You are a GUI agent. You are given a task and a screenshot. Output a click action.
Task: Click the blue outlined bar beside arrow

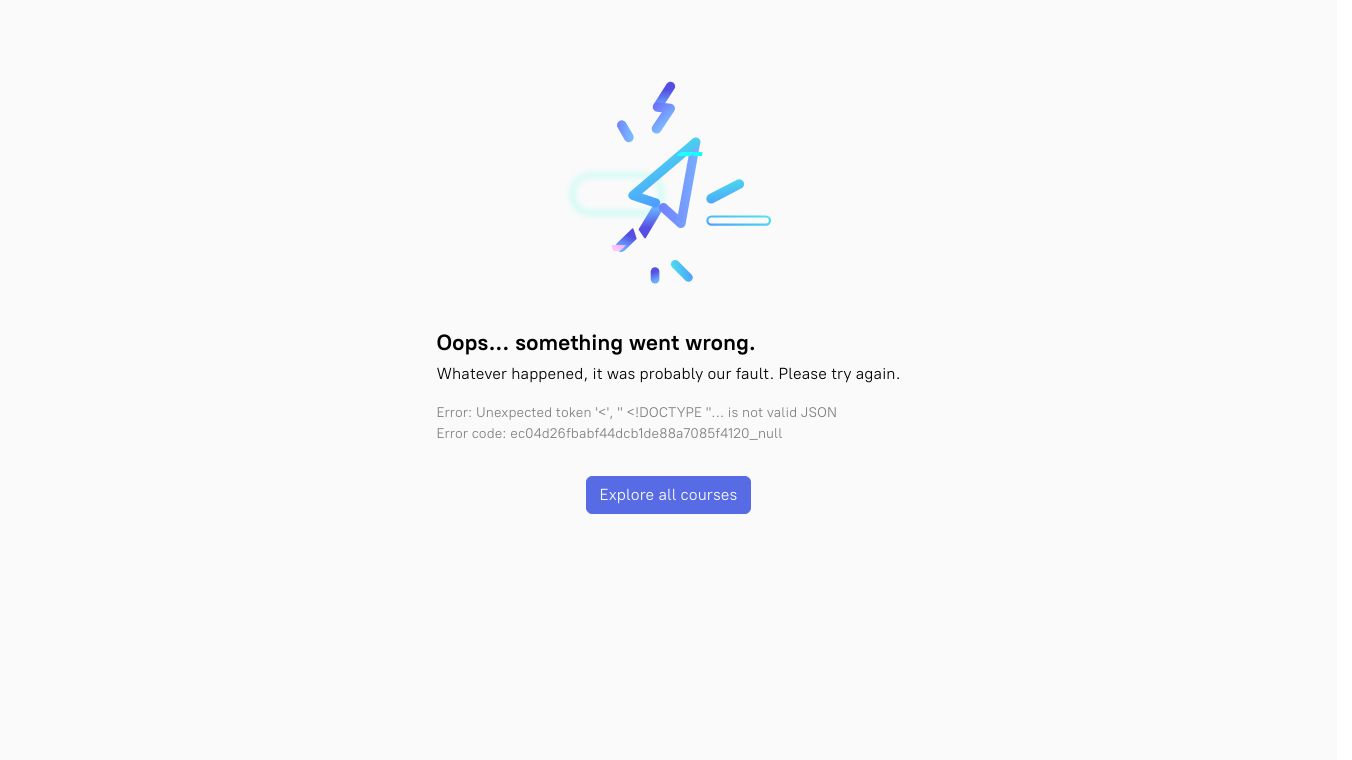coord(738,221)
